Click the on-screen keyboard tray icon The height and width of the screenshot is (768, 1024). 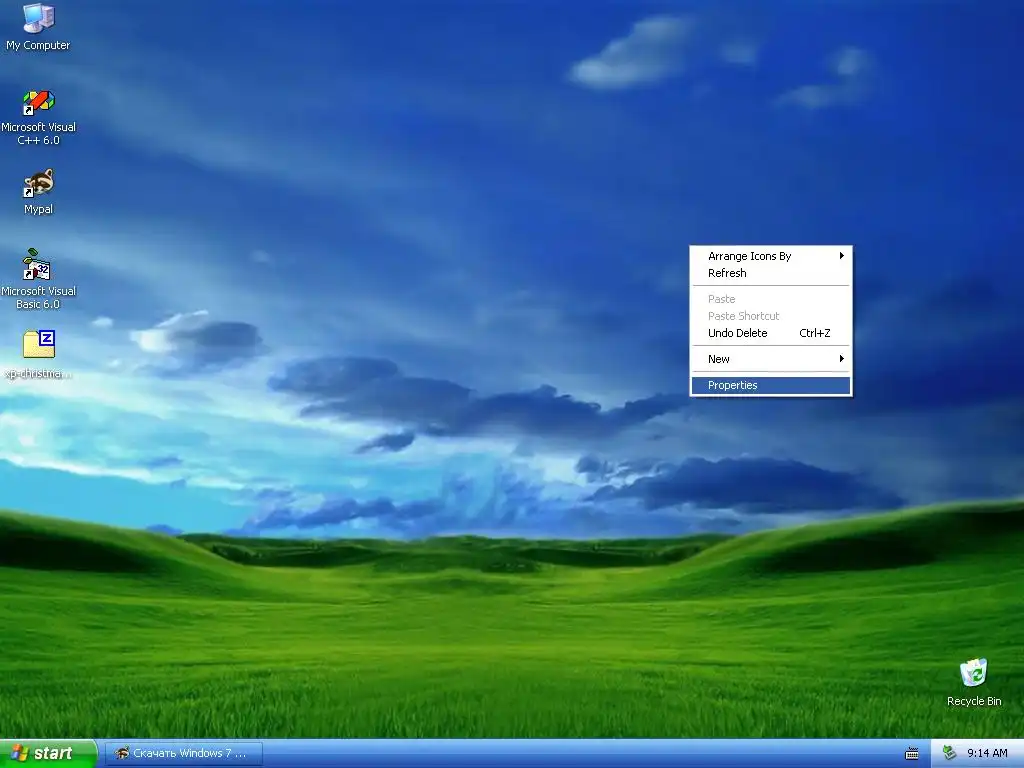pos(912,754)
